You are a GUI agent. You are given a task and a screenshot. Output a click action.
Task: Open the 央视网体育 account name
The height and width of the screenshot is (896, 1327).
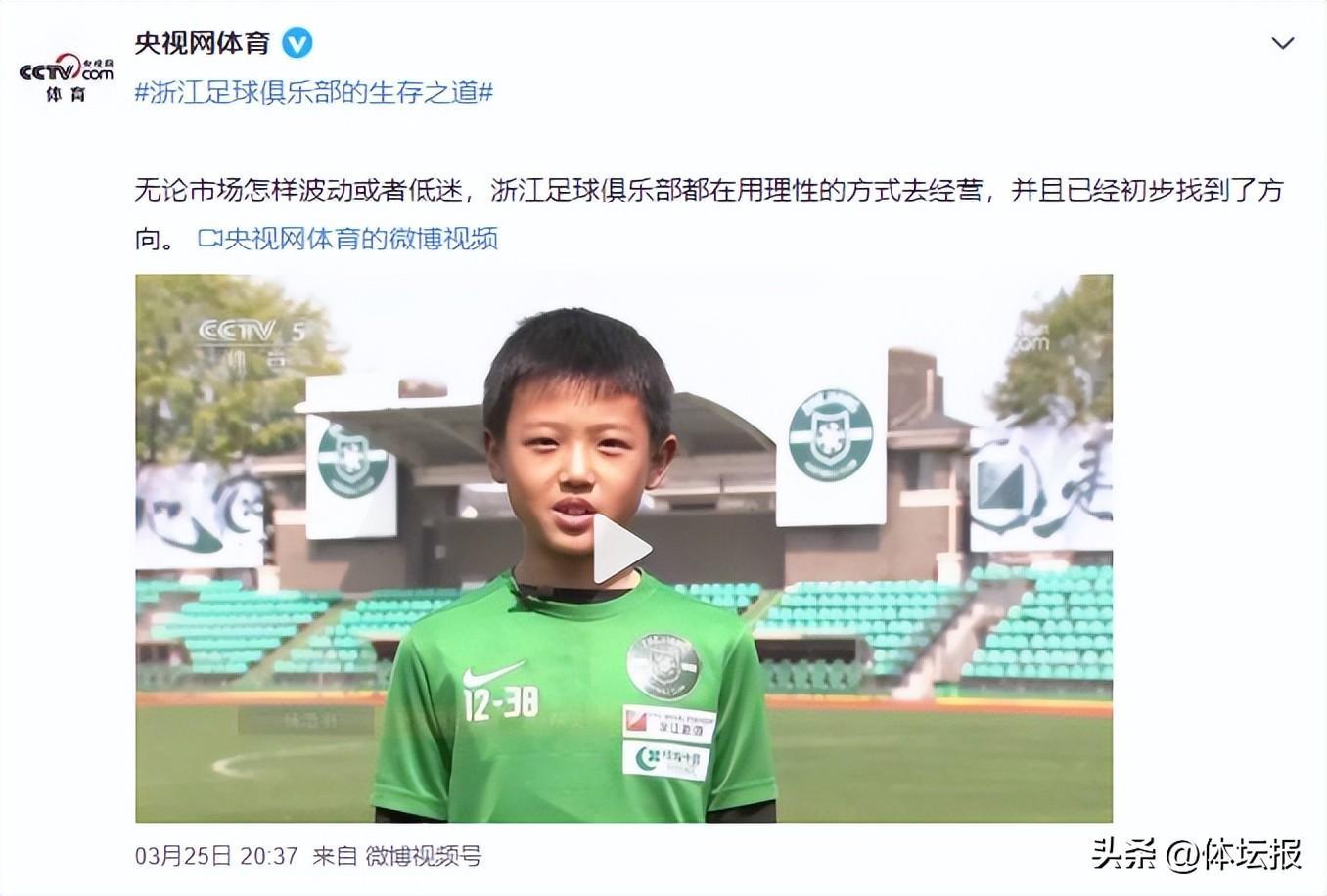click(x=203, y=44)
